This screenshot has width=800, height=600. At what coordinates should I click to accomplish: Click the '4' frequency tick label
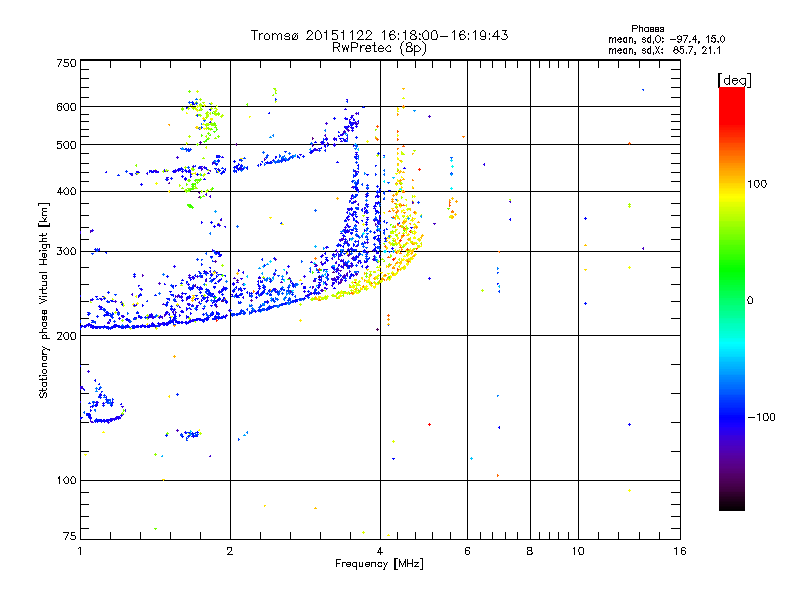pyautogui.click(x=380, y=551)
